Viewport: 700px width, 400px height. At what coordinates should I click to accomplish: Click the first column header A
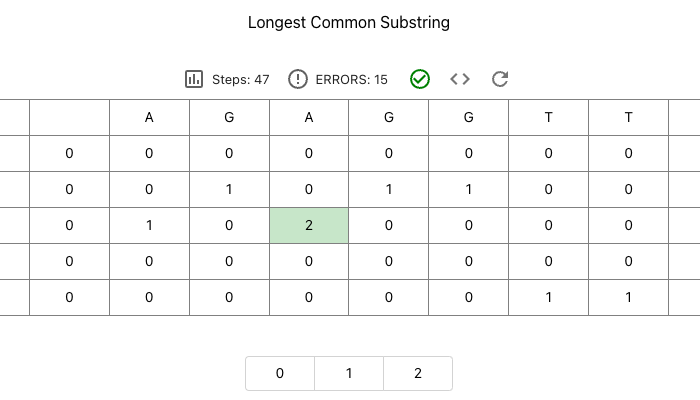pos(149,117)
